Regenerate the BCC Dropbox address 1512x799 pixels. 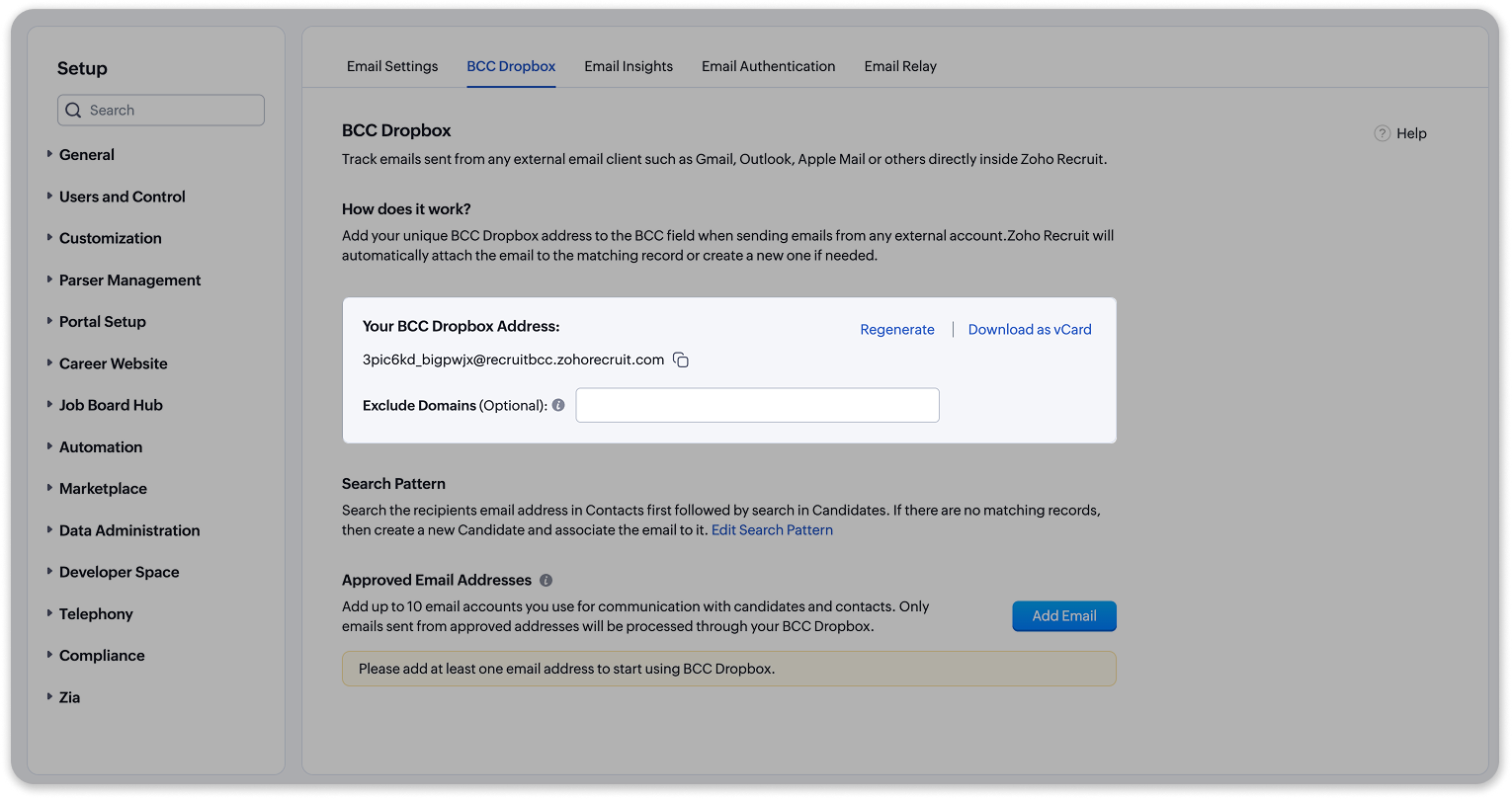[x=897, y=330]
